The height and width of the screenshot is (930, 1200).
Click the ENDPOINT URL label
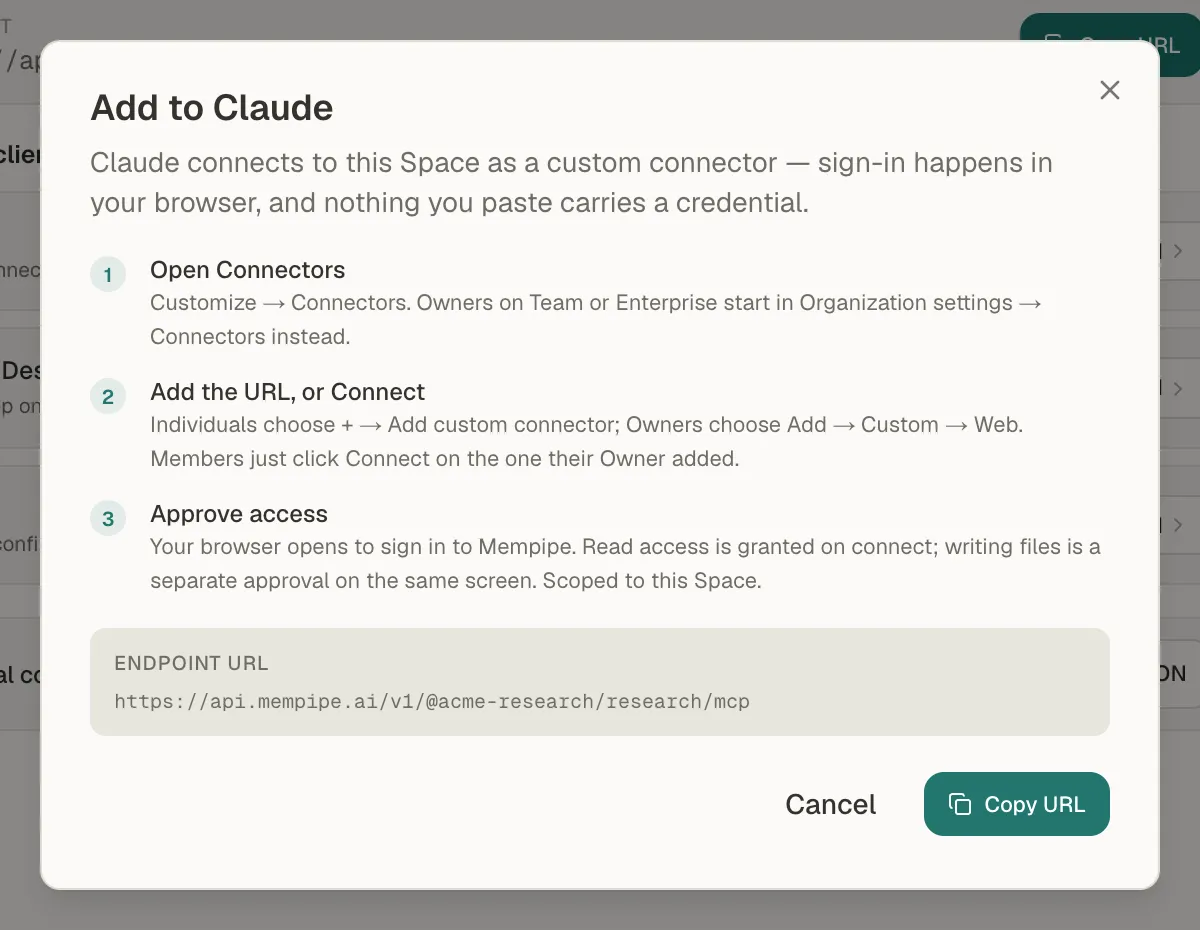point(191,663)
